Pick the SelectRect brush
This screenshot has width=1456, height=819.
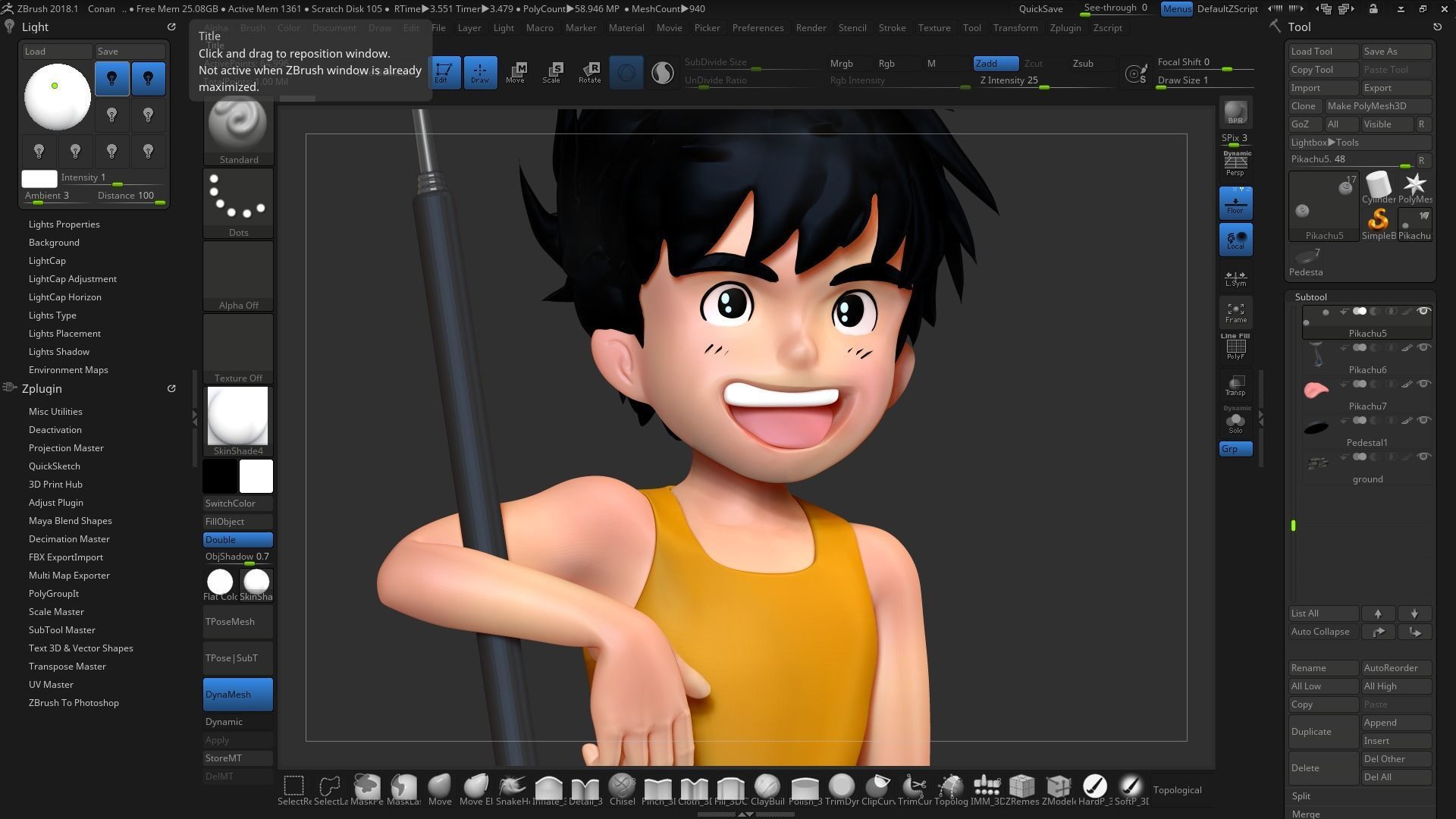(x=294, y=789)
